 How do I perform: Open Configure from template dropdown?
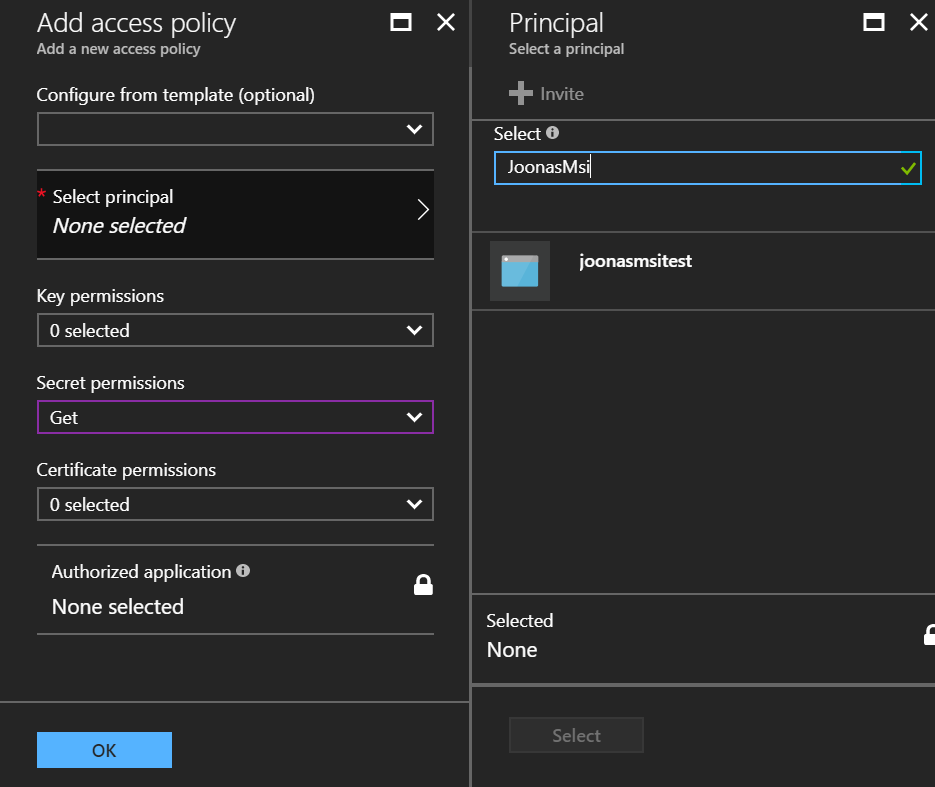click(235, 129)
